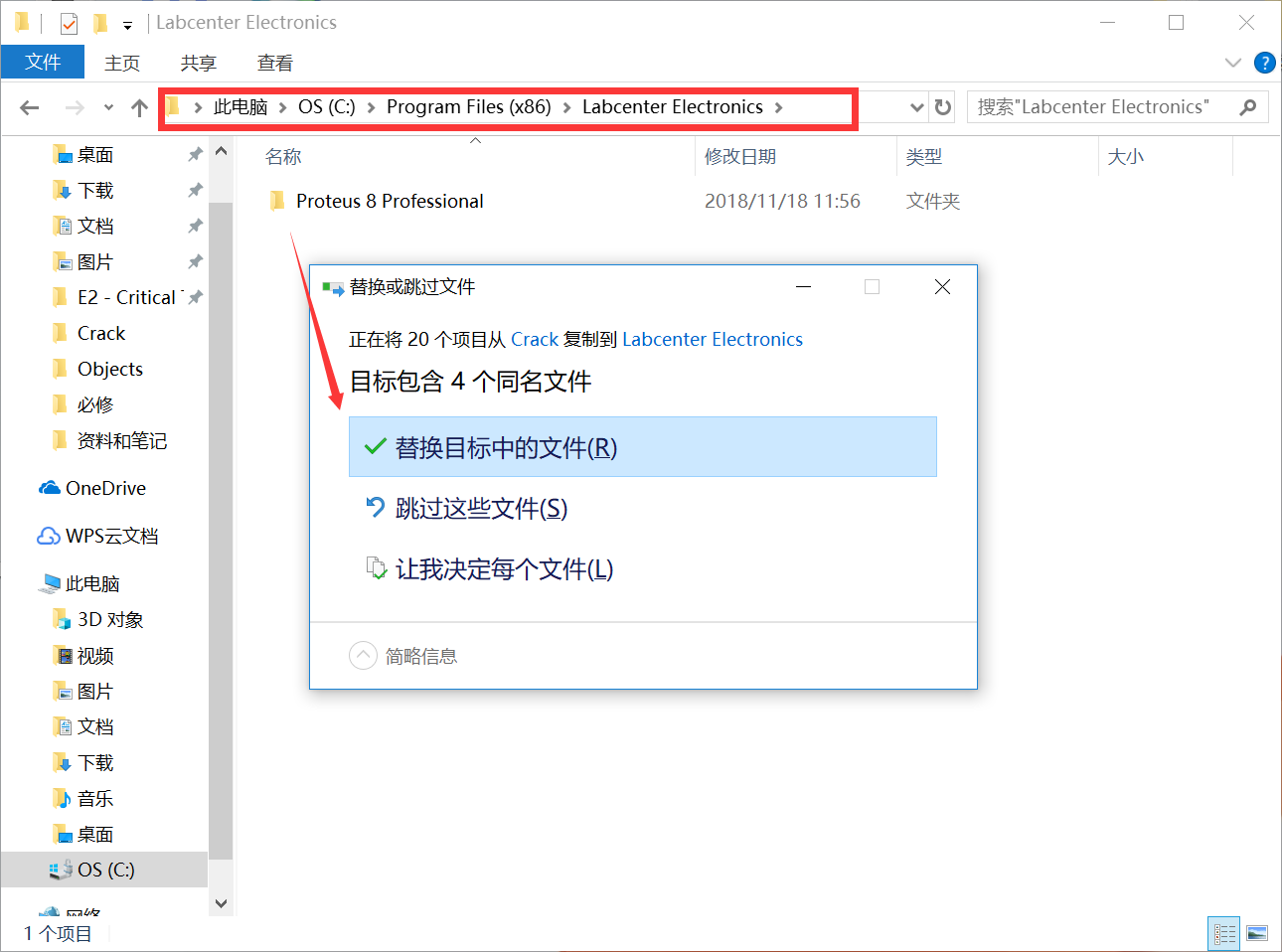The width and height of the screenshot is (1282, 952).
Task: Switch to the 查看 tab
Action: click(x=275, y=63)
